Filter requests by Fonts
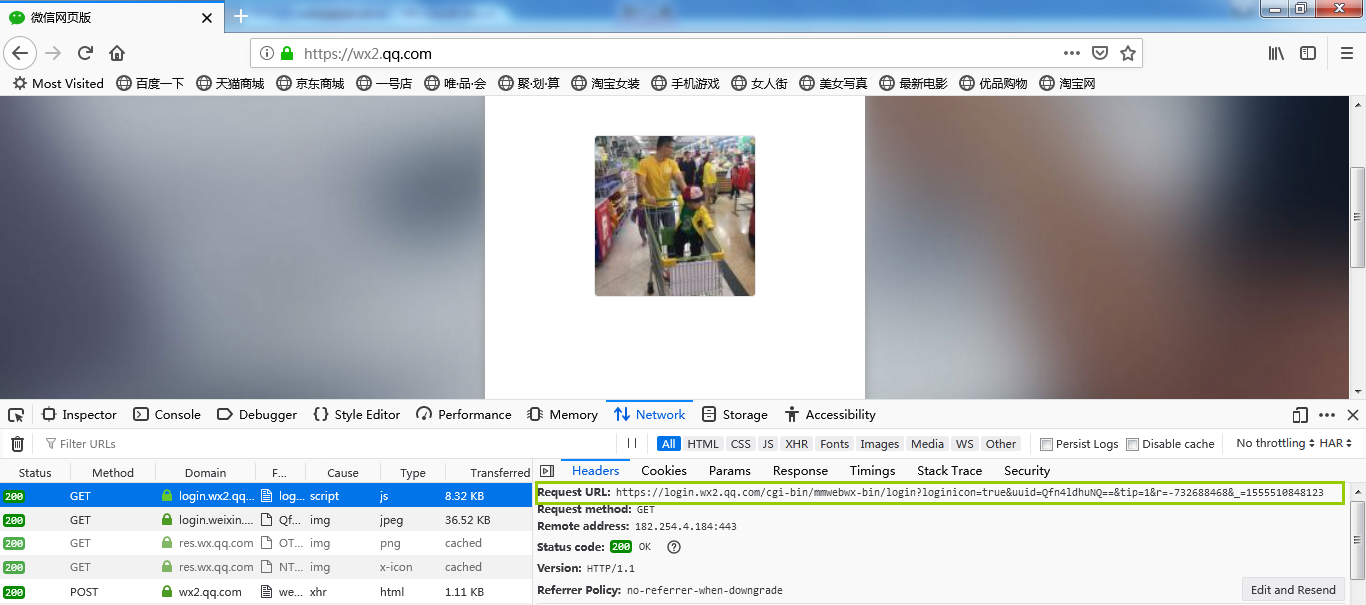This screenshot has height=605, width=1366. (834, 444)
